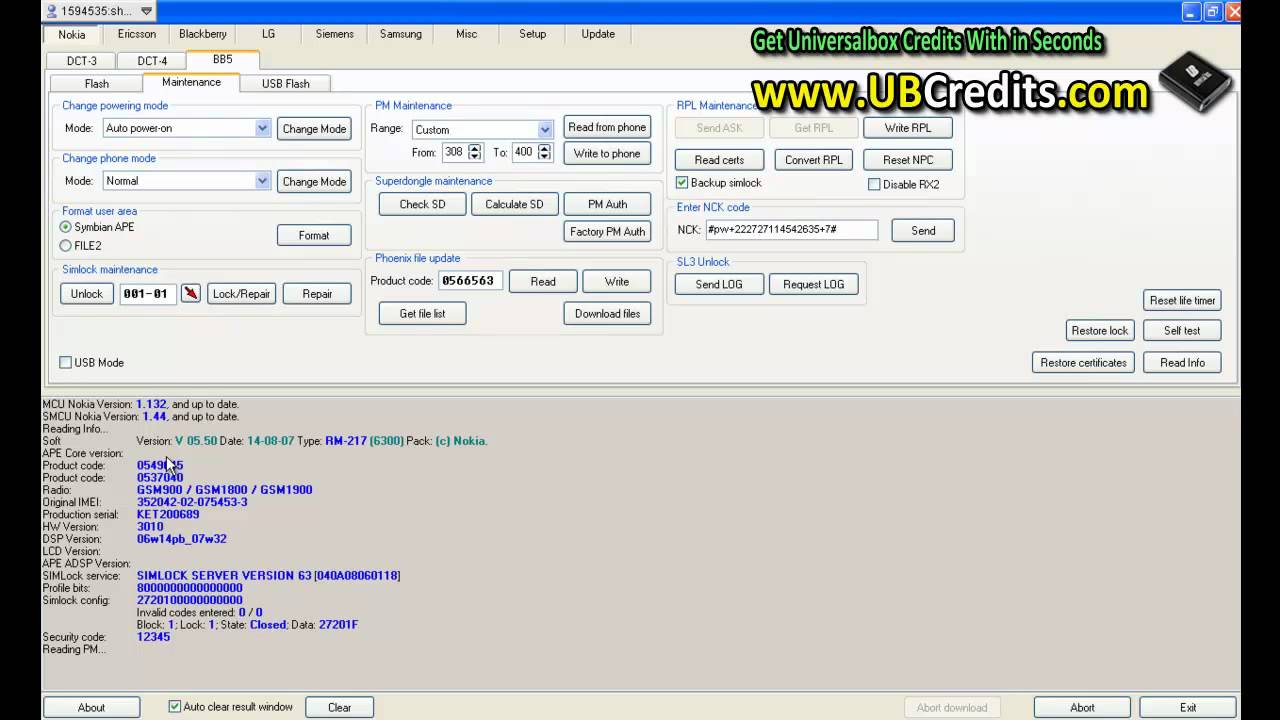Switch to the Ericsson tab
1280x720 pixels.
point(137,34)
